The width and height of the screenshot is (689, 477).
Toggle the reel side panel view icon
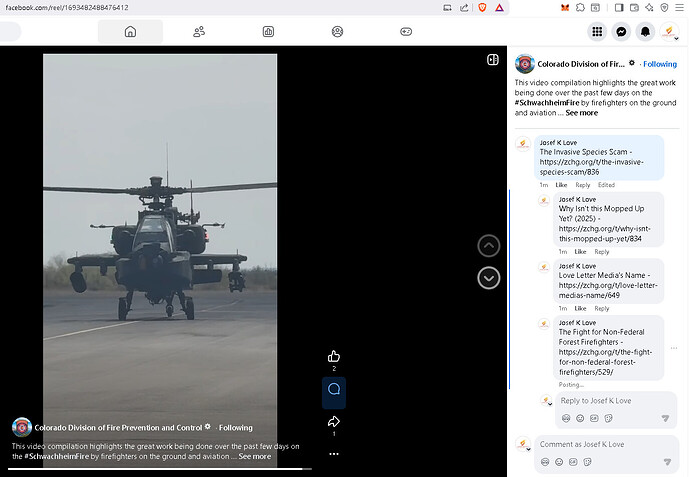click(x=492, y=59)
